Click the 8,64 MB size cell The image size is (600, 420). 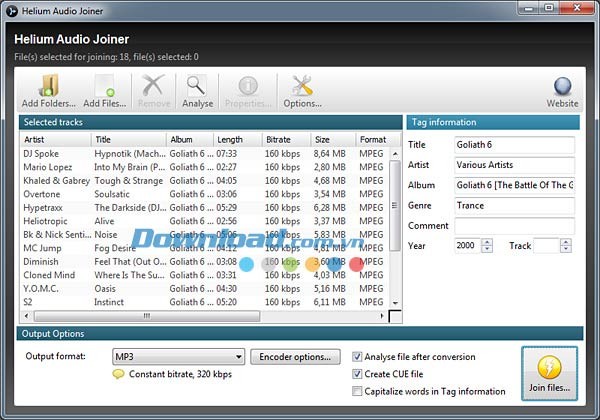(329, 154)
